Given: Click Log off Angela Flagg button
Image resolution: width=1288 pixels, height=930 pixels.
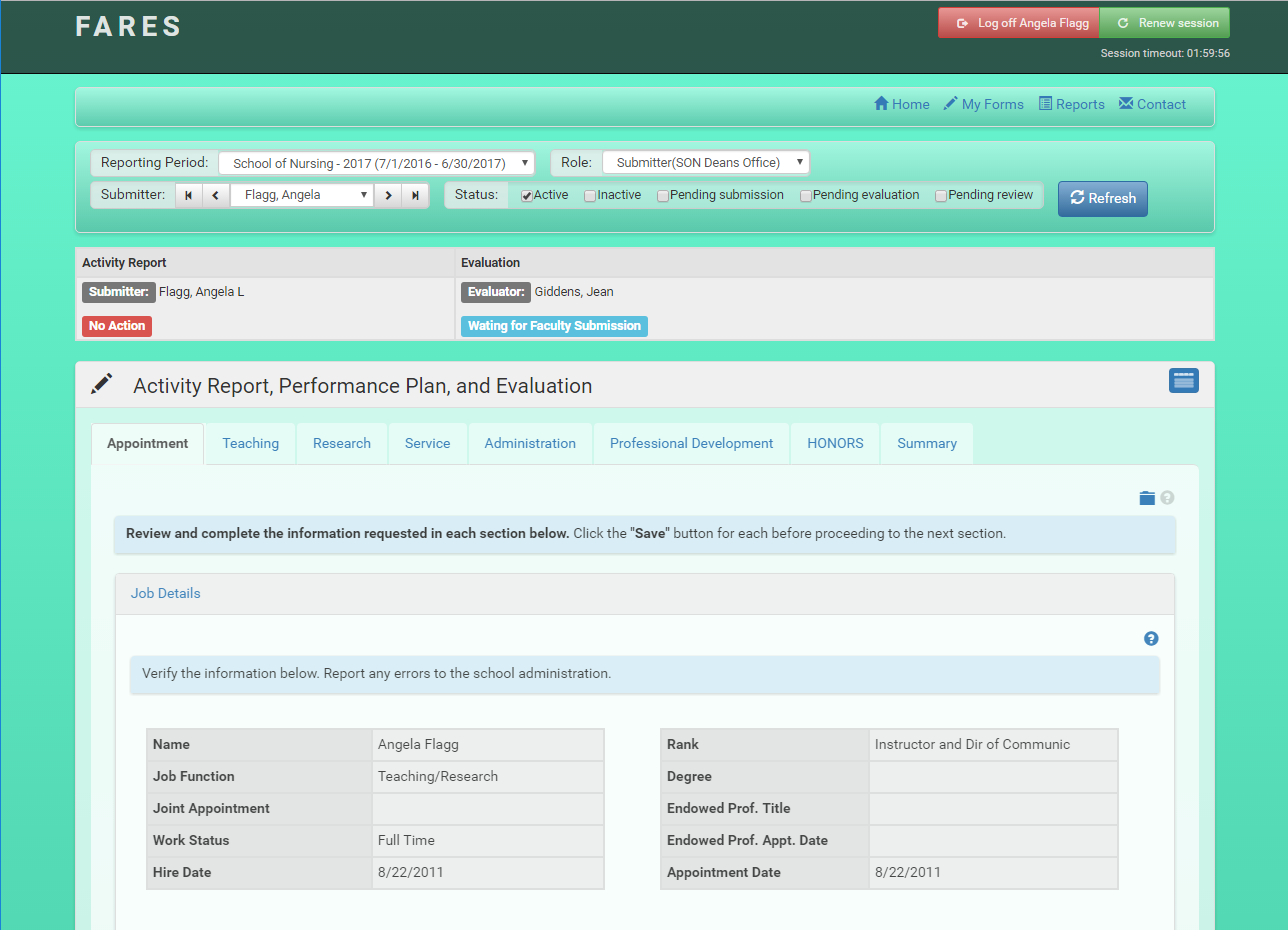Looking at the screenshot, I should (1018, 23).
